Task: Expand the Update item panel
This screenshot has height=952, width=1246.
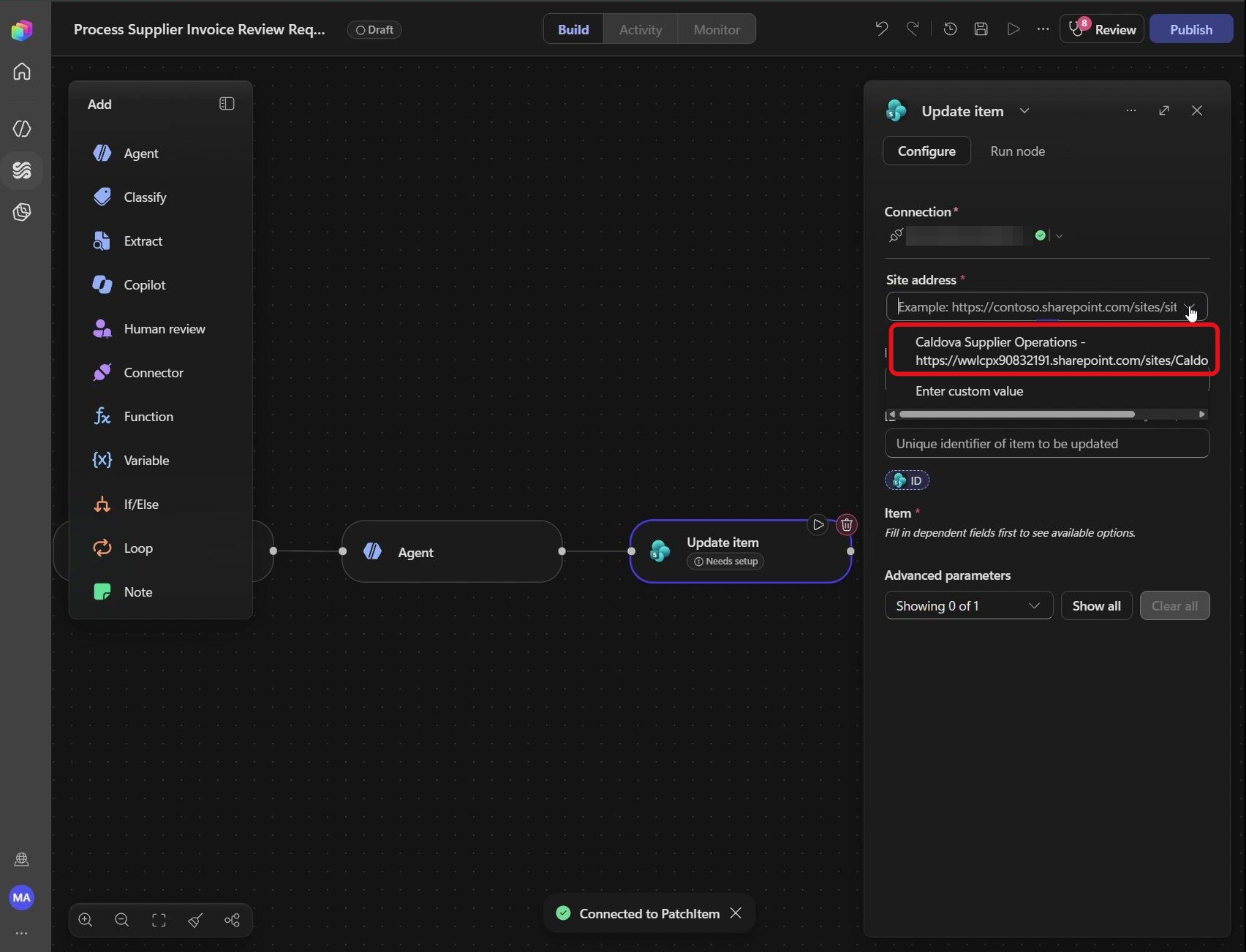Action: (1164, 110)
